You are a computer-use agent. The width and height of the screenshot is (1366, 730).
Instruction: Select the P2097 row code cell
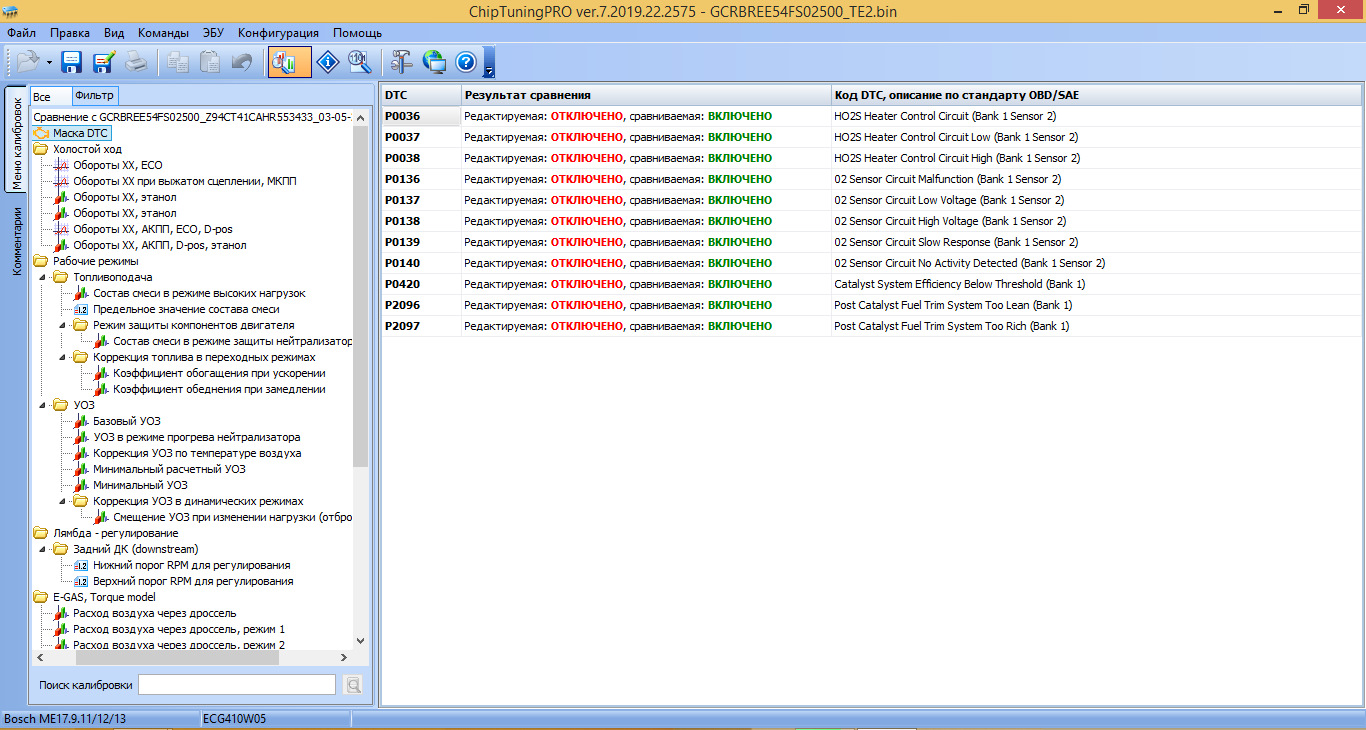421,326
